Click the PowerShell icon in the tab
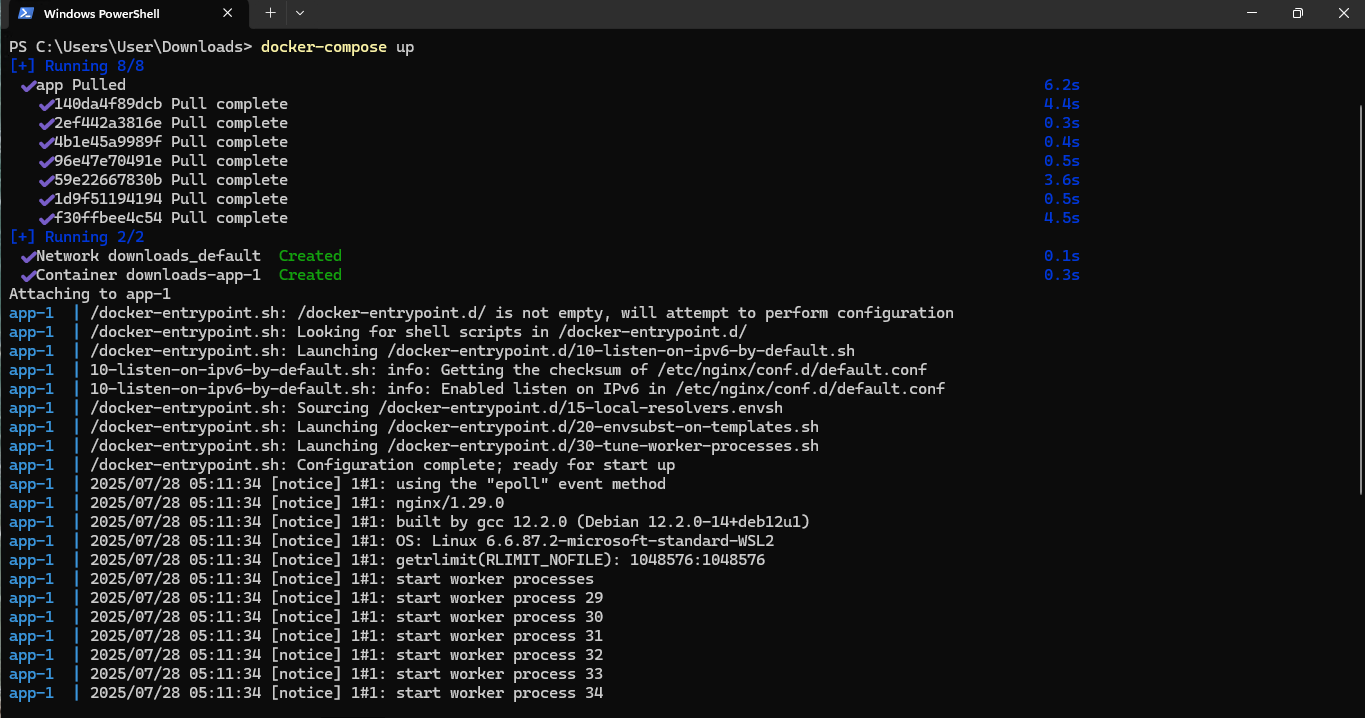 coord(25,14)
